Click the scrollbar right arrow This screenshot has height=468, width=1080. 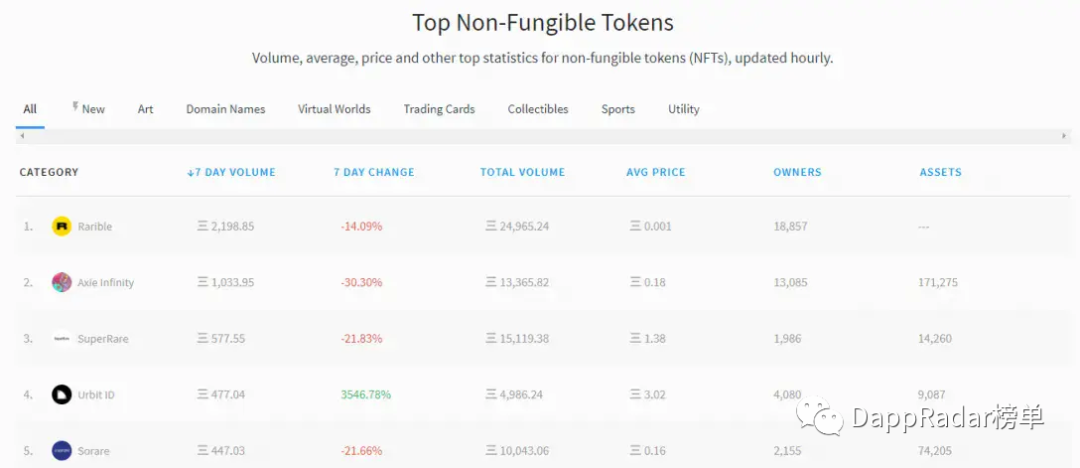pos(1064,136)
